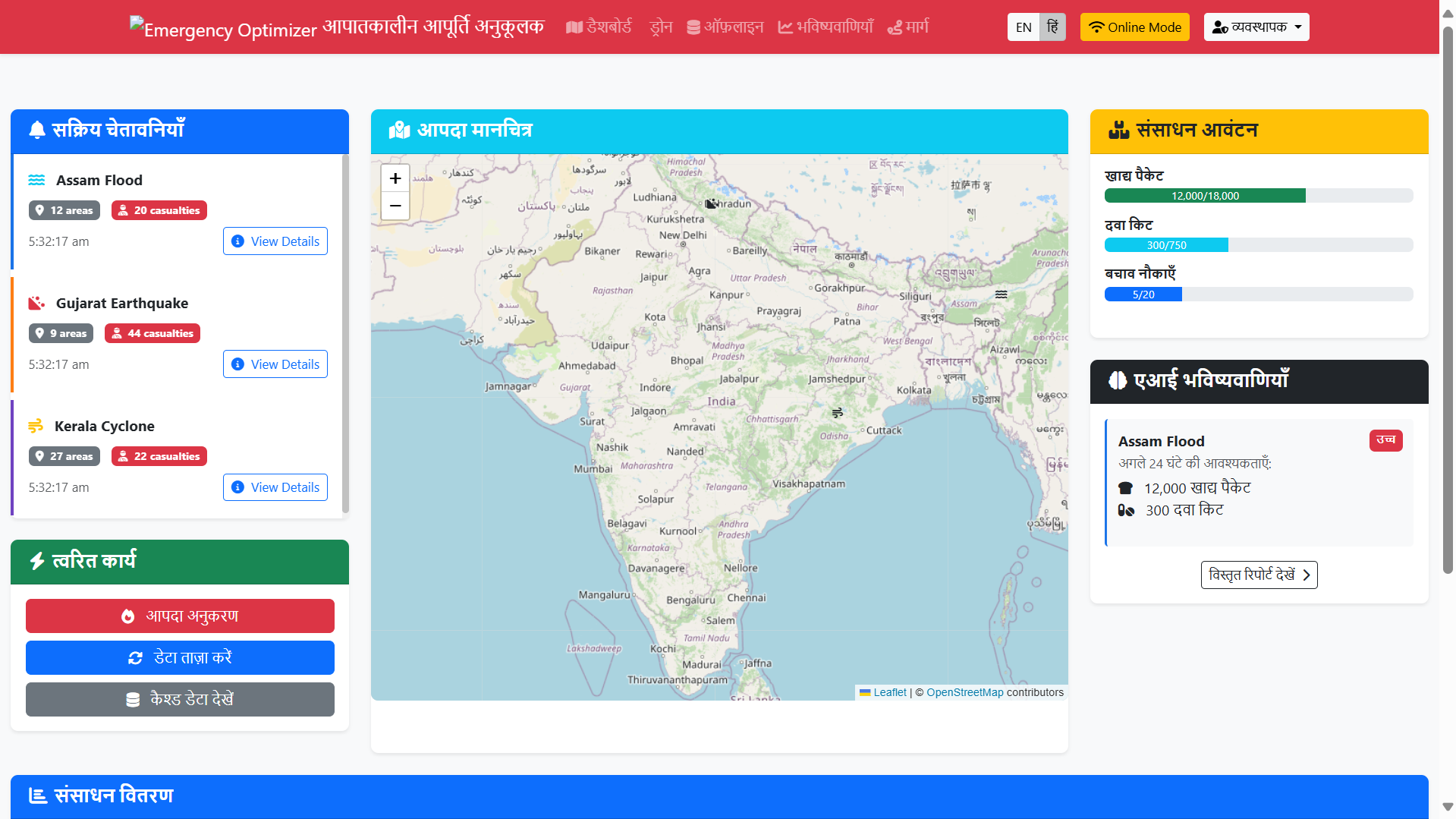Expand detailed report via विस्तृत रिपोर्ट देखें
The width and height of the screenshot is (1456, 819).
[1259, 575]
